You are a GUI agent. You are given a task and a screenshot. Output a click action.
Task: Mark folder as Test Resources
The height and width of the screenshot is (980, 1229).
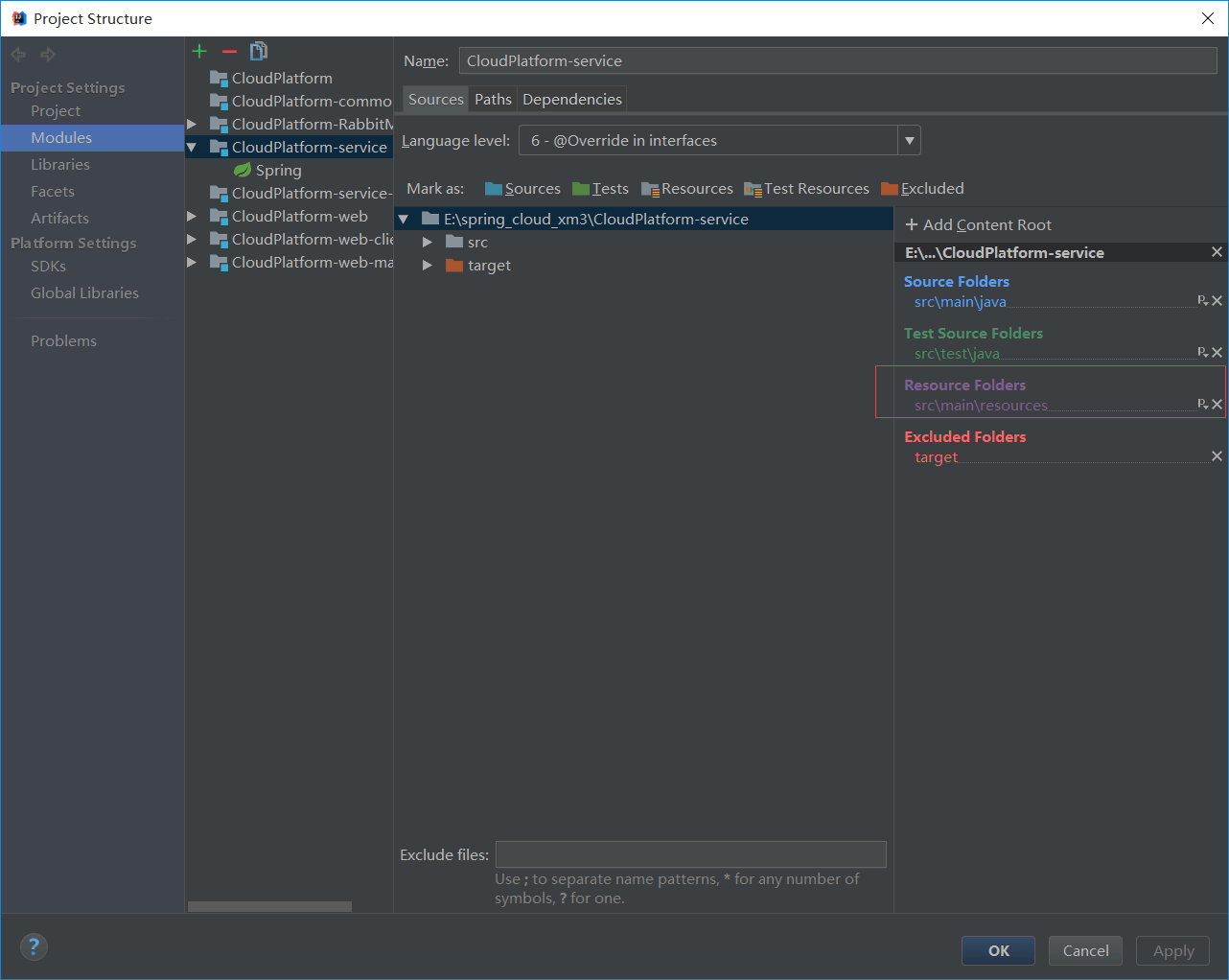pos(806,189)
